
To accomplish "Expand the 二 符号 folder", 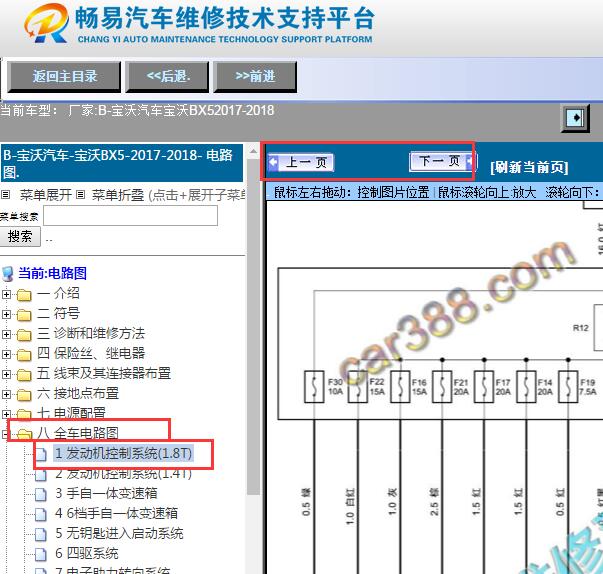I will click(x=6, y=314).
